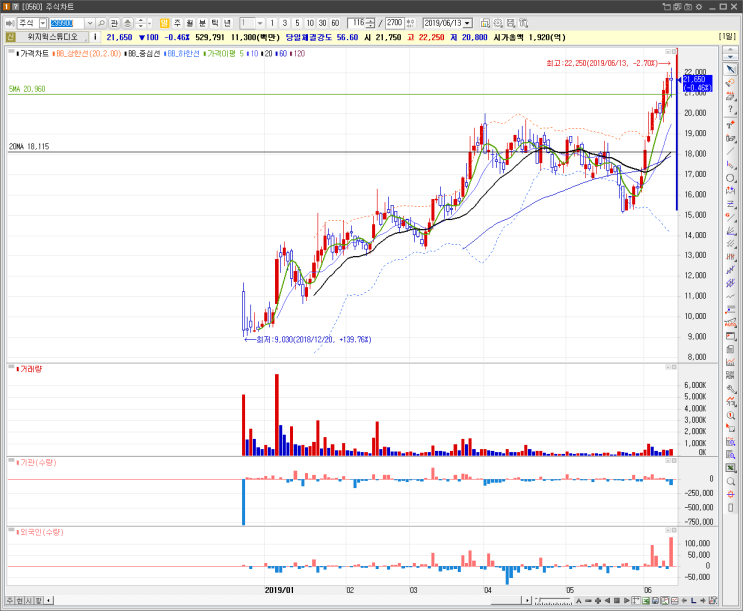743x611 pixels.
Task: Click the 기관(수량) indicator label
Action: (38, 462)
